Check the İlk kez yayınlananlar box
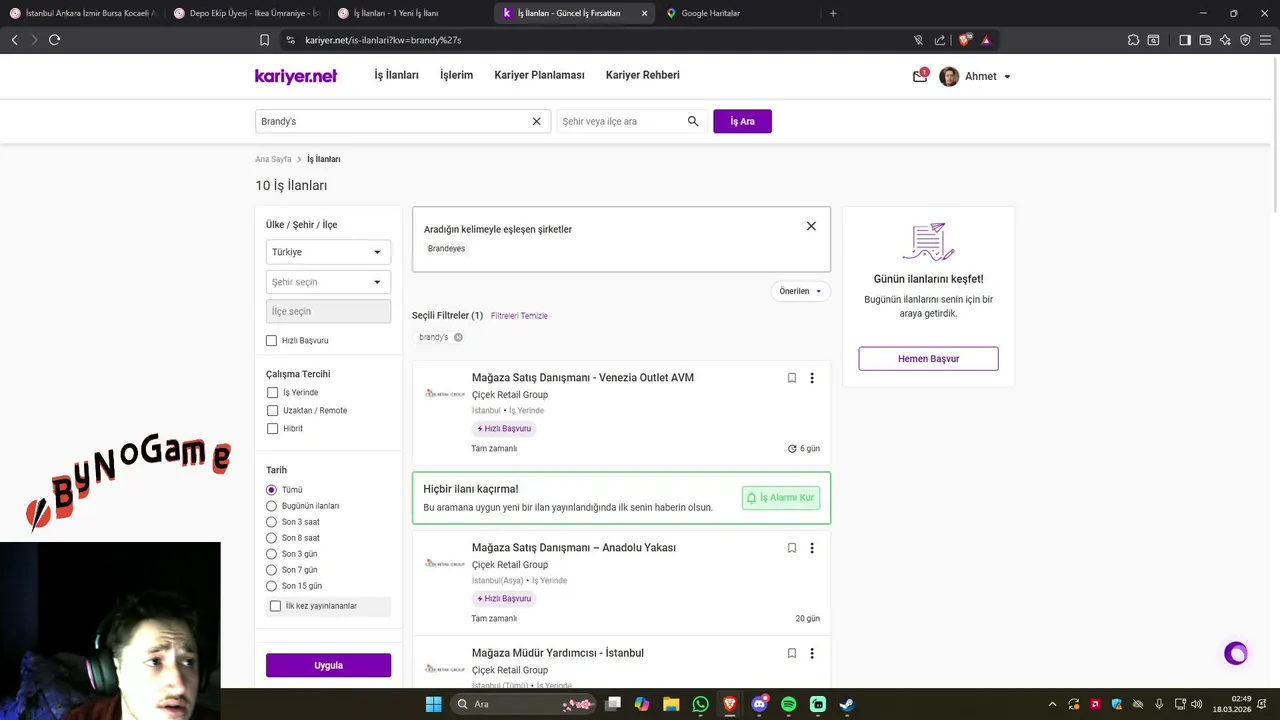 [x=275, y=606]
